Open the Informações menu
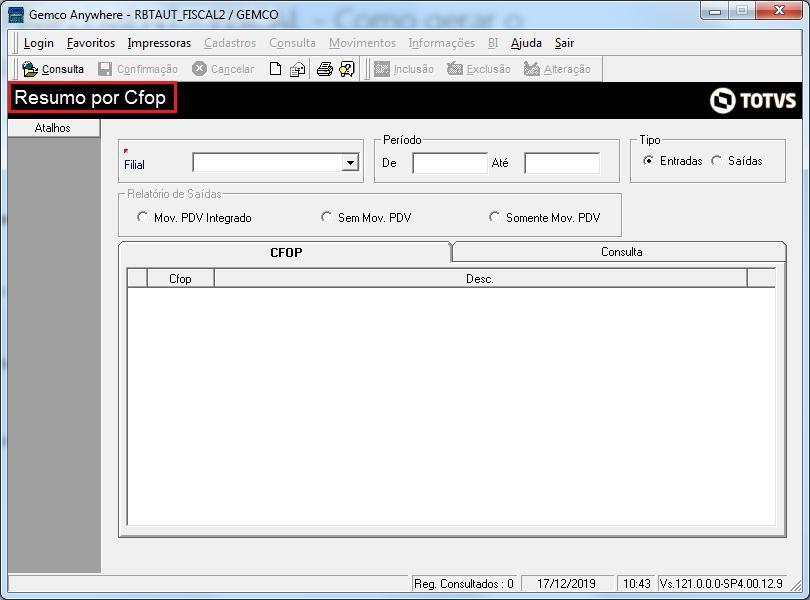The height and width of the screenshot is (600, 810). pos(442,43)
